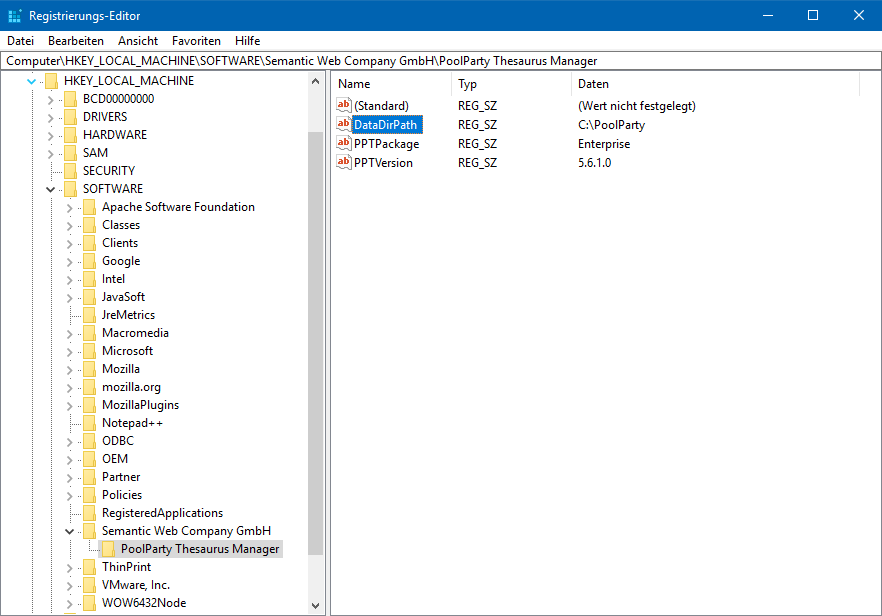Expand the Macromedia key
The height and width of the screenshot is (616, 882).
pyautogui.click(x=69, y=334)
